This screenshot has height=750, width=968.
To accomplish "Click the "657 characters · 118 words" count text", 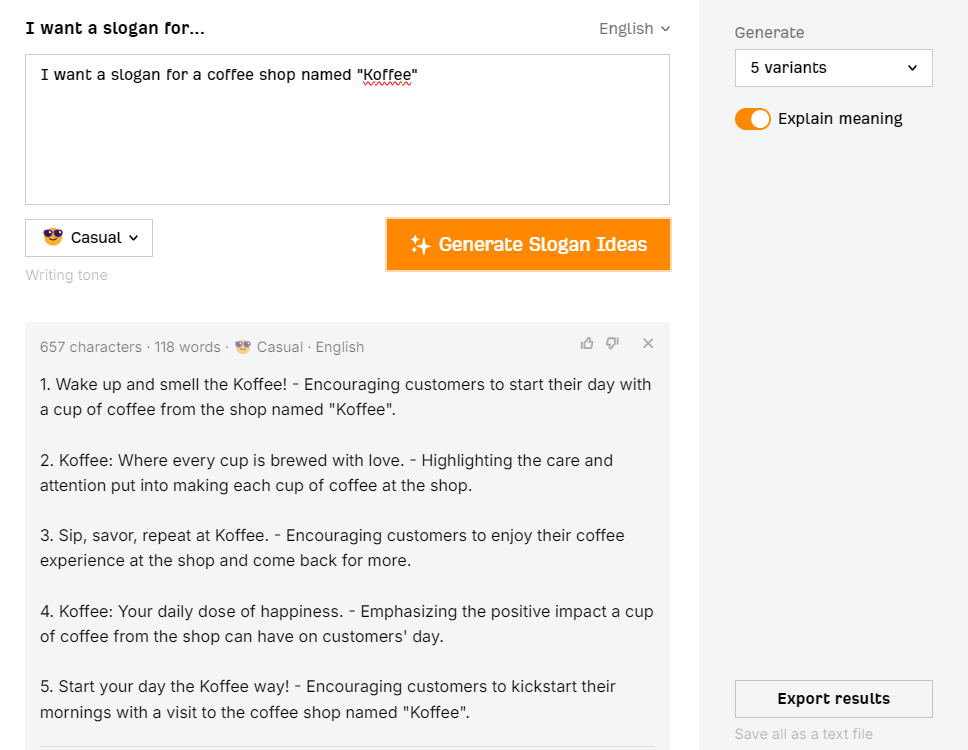I will point(130,347).
